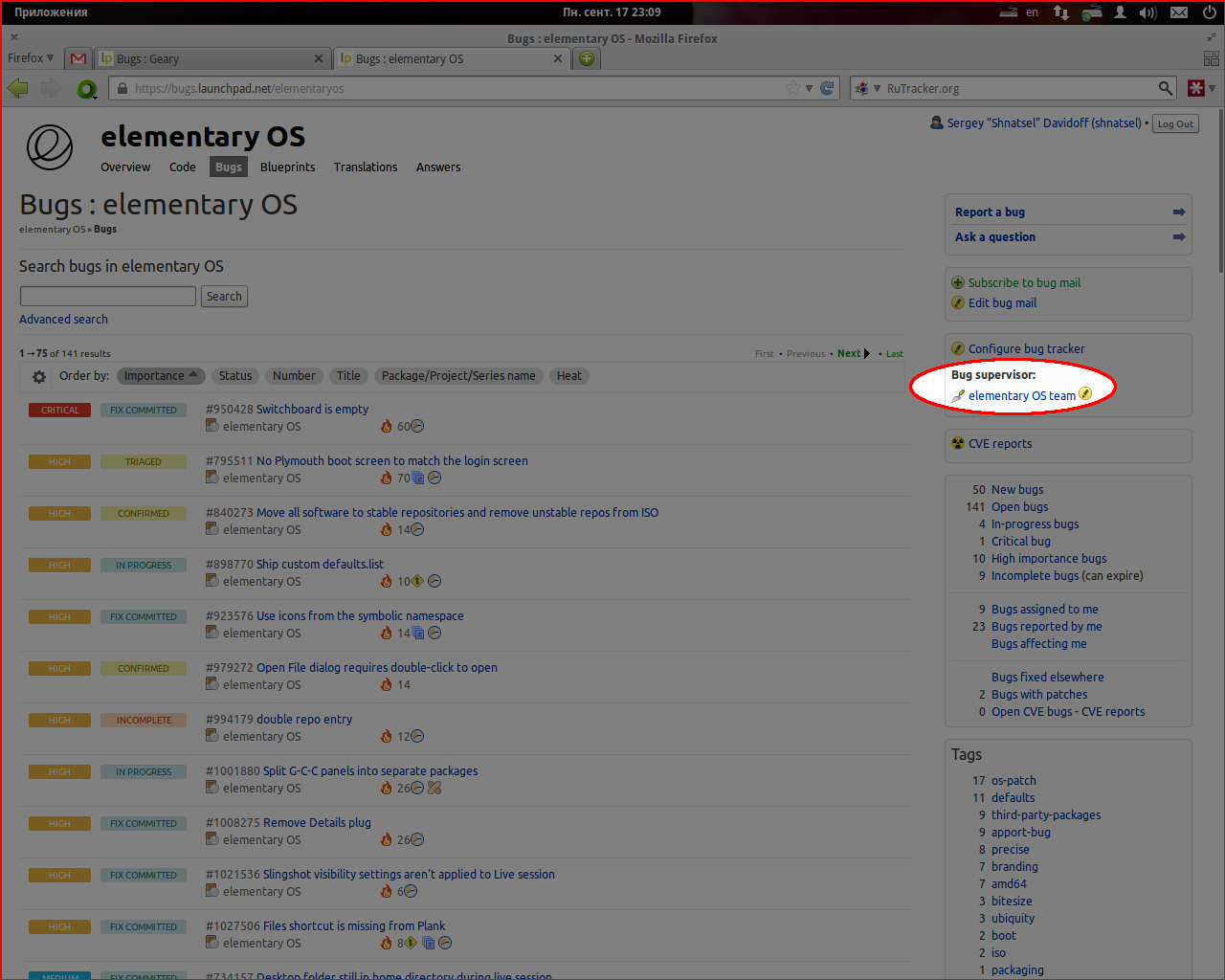Image resolution: width=1225 pixels, height=980 pixels.
Task: Open the Report a bug link
Action: (990, 212)
